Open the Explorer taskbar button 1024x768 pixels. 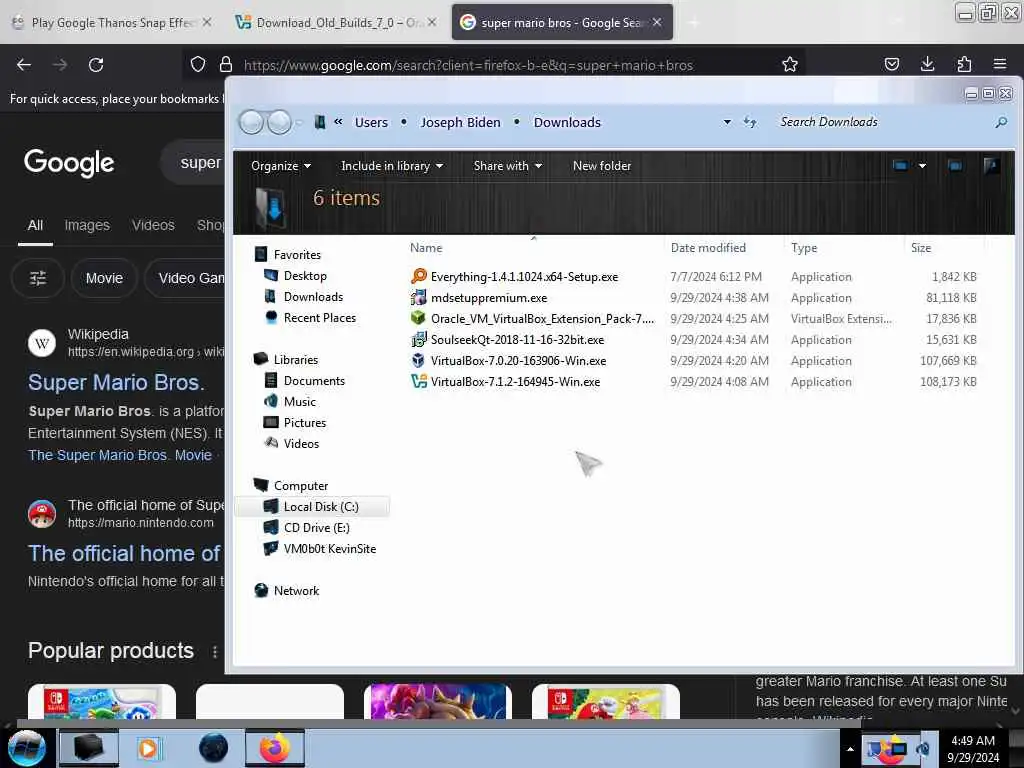pos(89,748)
